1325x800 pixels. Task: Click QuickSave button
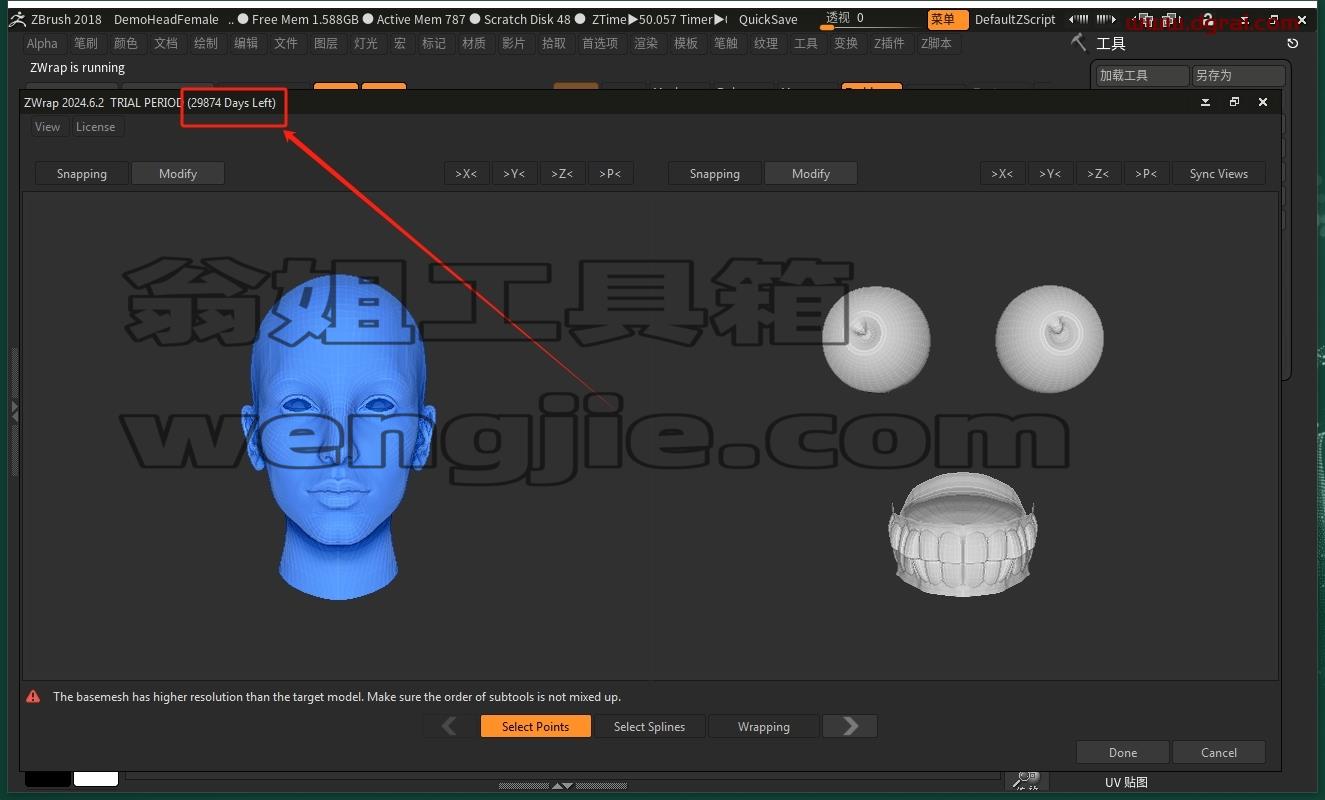(768, 19)
